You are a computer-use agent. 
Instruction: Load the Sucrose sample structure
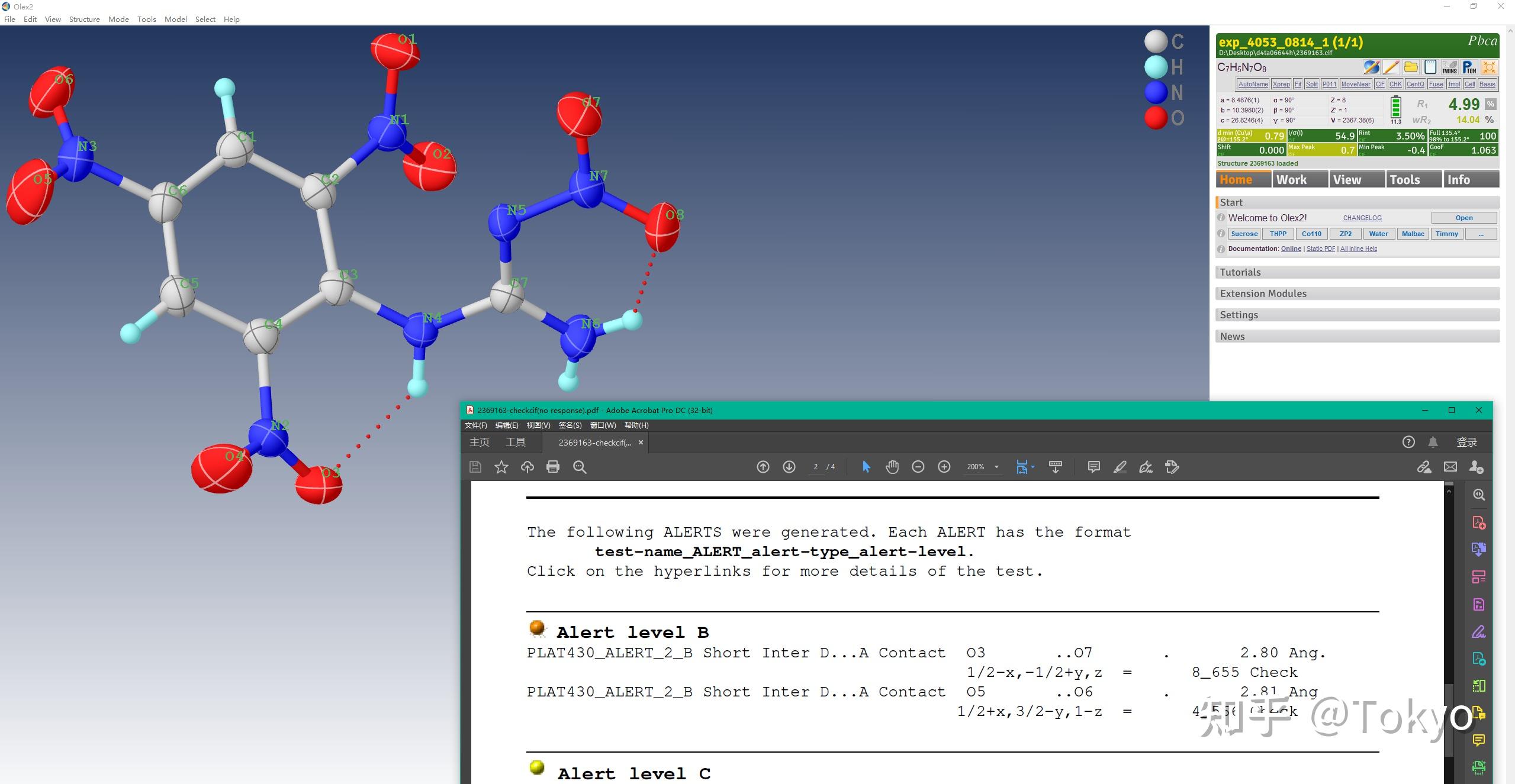(x=1244, y=234)
